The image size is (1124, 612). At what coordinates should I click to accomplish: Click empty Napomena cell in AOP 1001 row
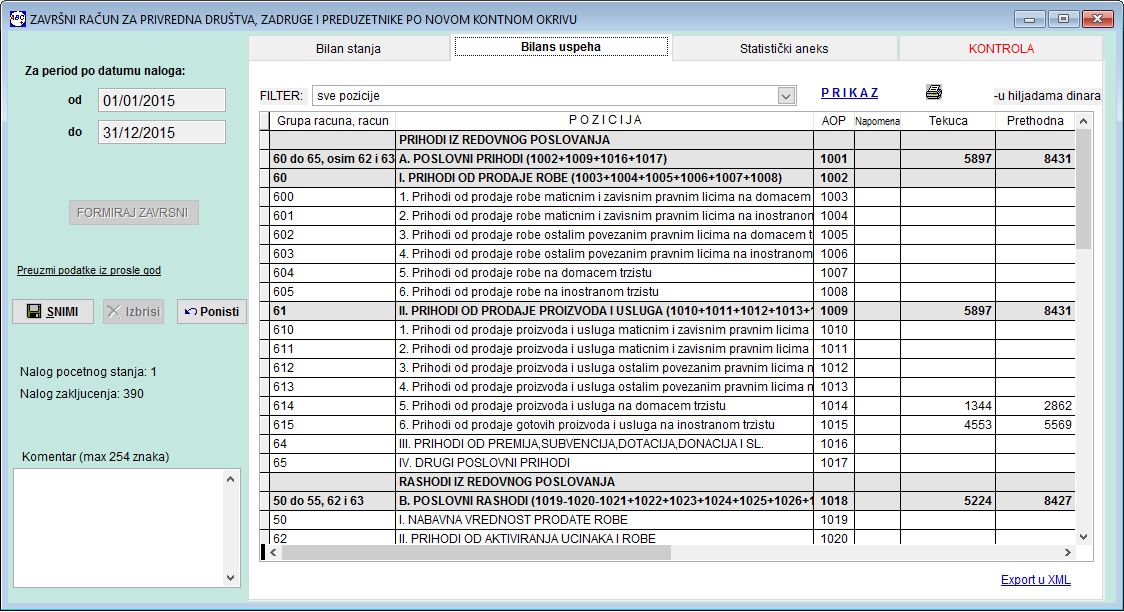(877, 159)
